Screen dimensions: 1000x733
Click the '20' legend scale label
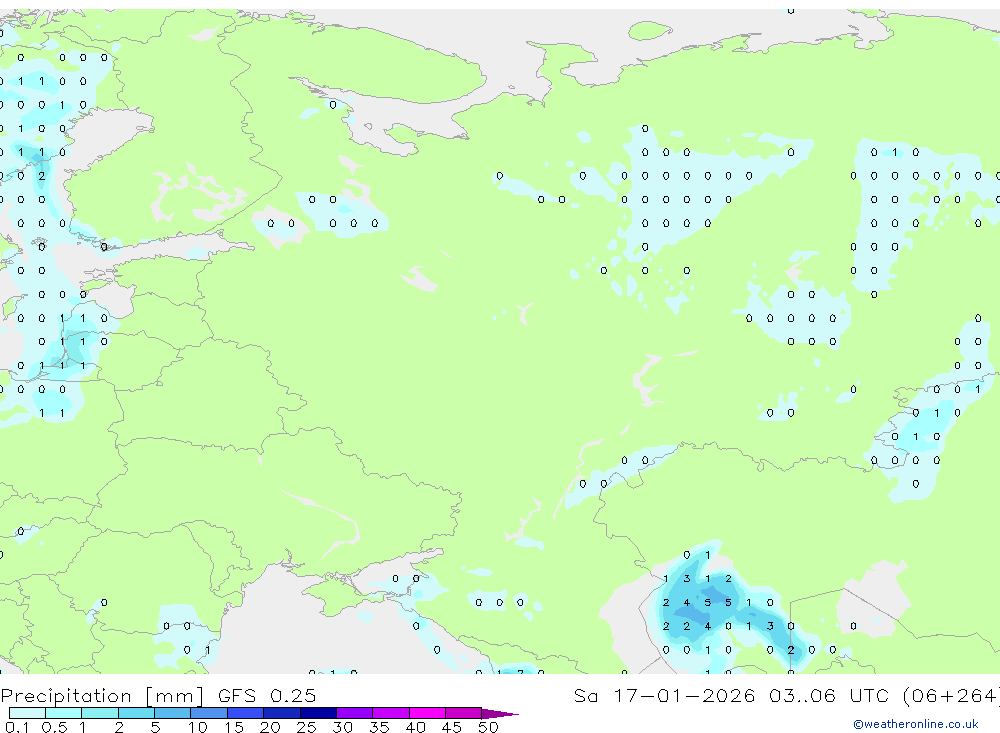(270, 727)
